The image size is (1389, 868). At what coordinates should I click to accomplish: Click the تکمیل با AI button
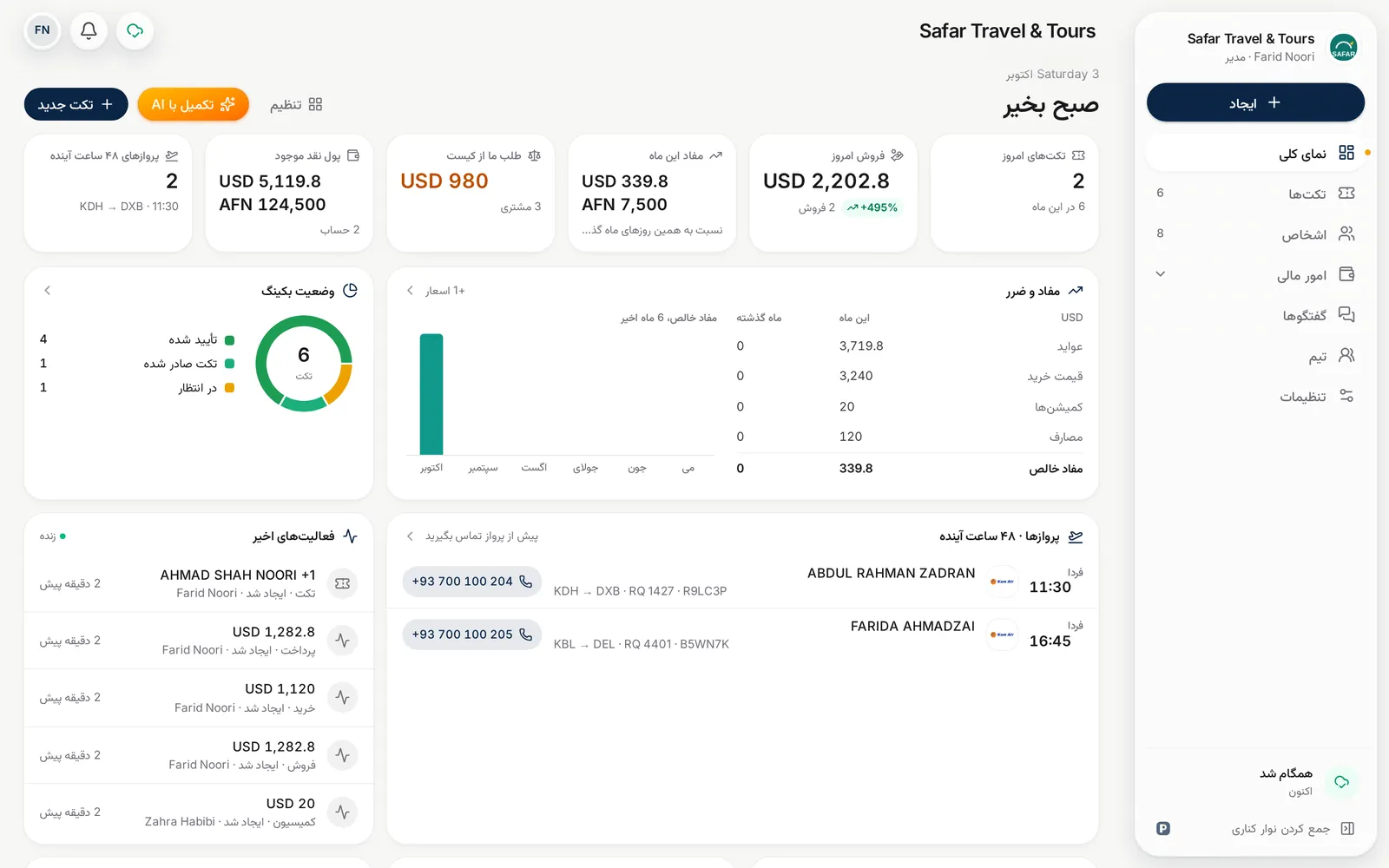(194, 104)
